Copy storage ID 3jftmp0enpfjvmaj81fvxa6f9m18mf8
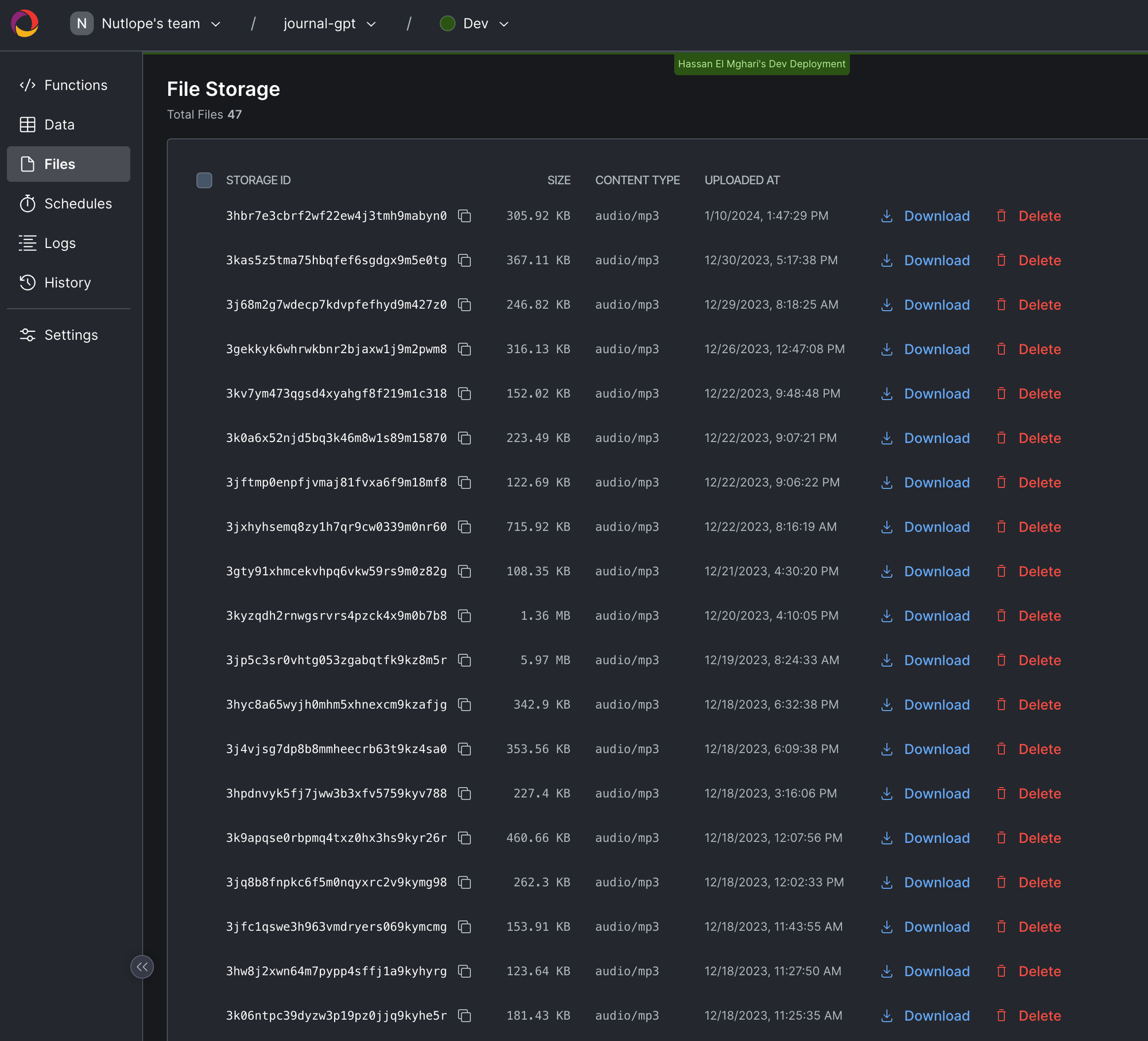The height and width of the screenshot is (1041, 1148). (x=464, y=482)
